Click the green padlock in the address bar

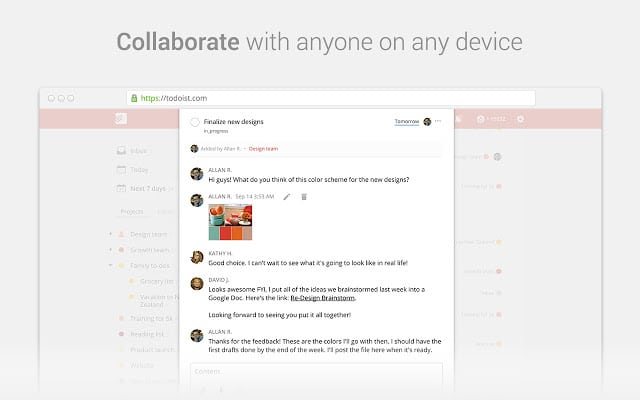point(134,98)
